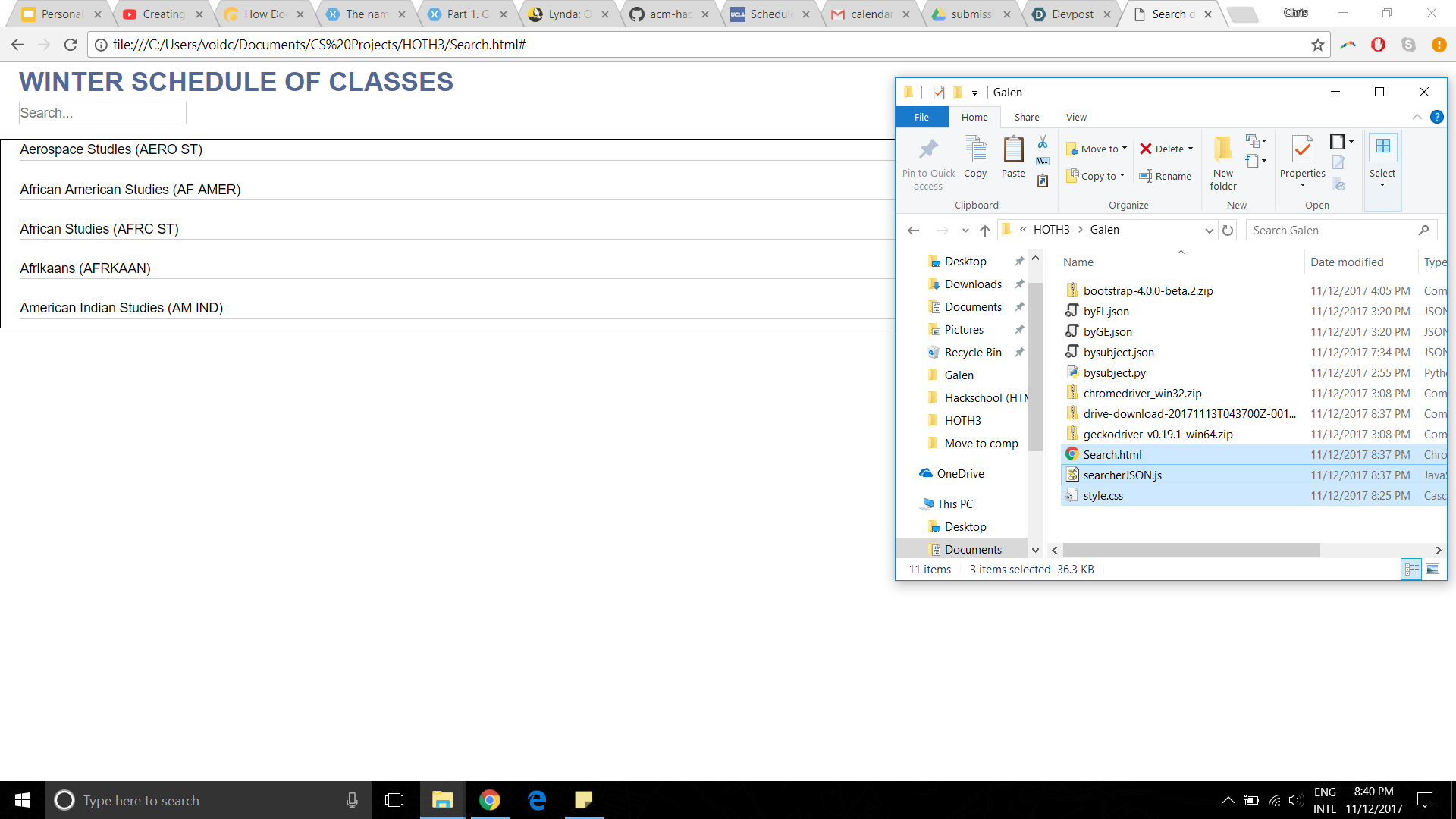Refresh the Galen folder with refresh icon
Image resolution: width=1456 pixels, height=819 pixels.
tap(1228, 230)
